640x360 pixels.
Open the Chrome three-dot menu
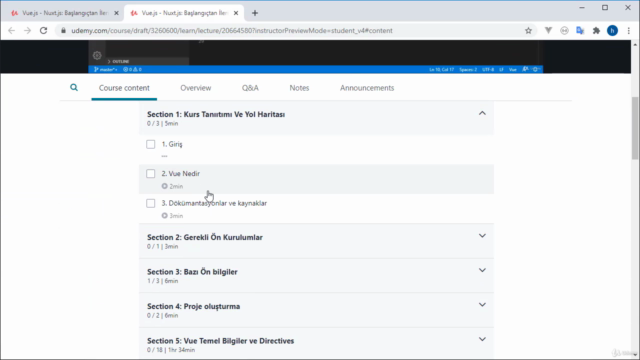tap(629, 31)
